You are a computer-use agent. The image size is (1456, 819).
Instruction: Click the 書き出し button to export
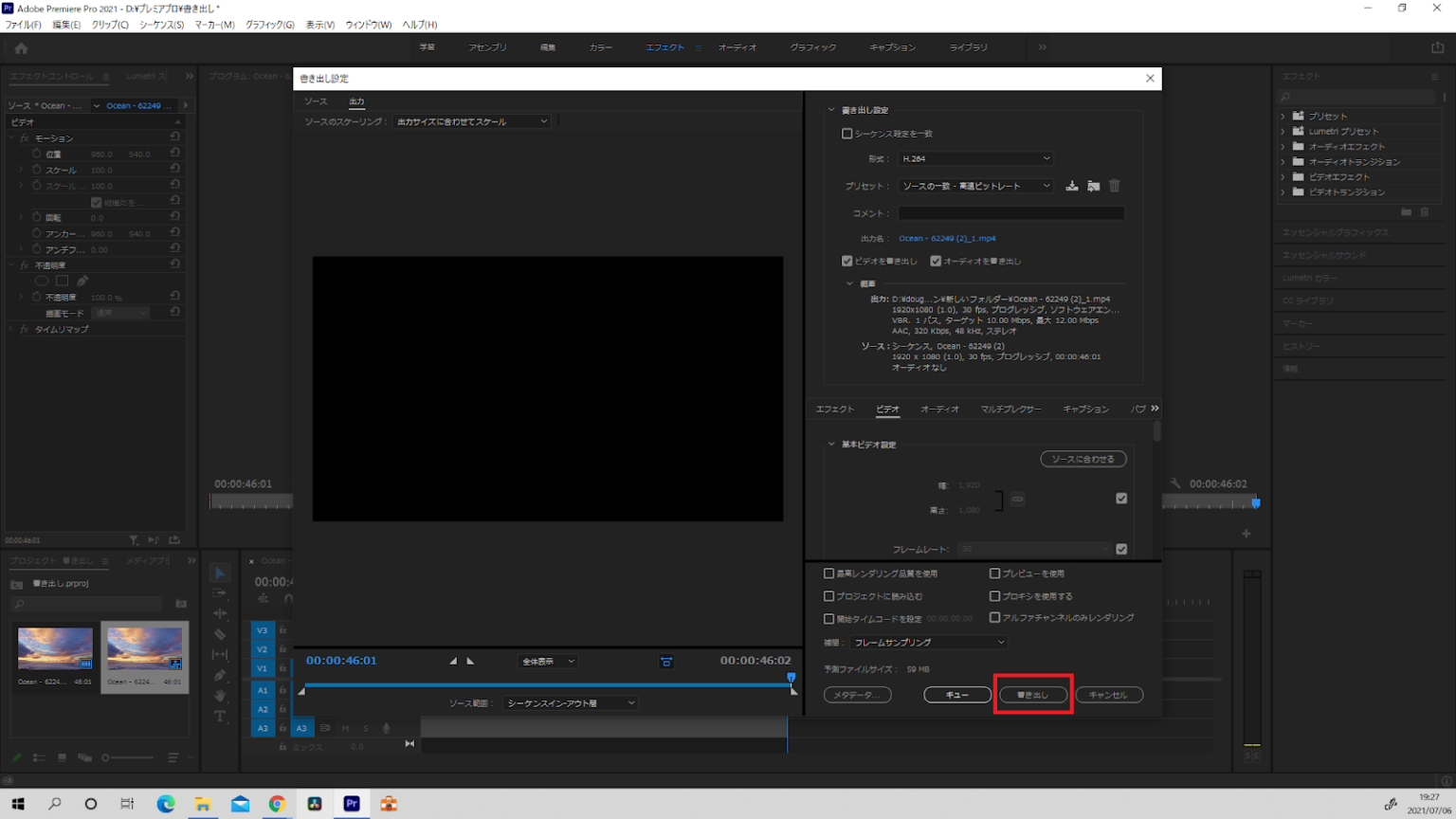point(1033,694)
